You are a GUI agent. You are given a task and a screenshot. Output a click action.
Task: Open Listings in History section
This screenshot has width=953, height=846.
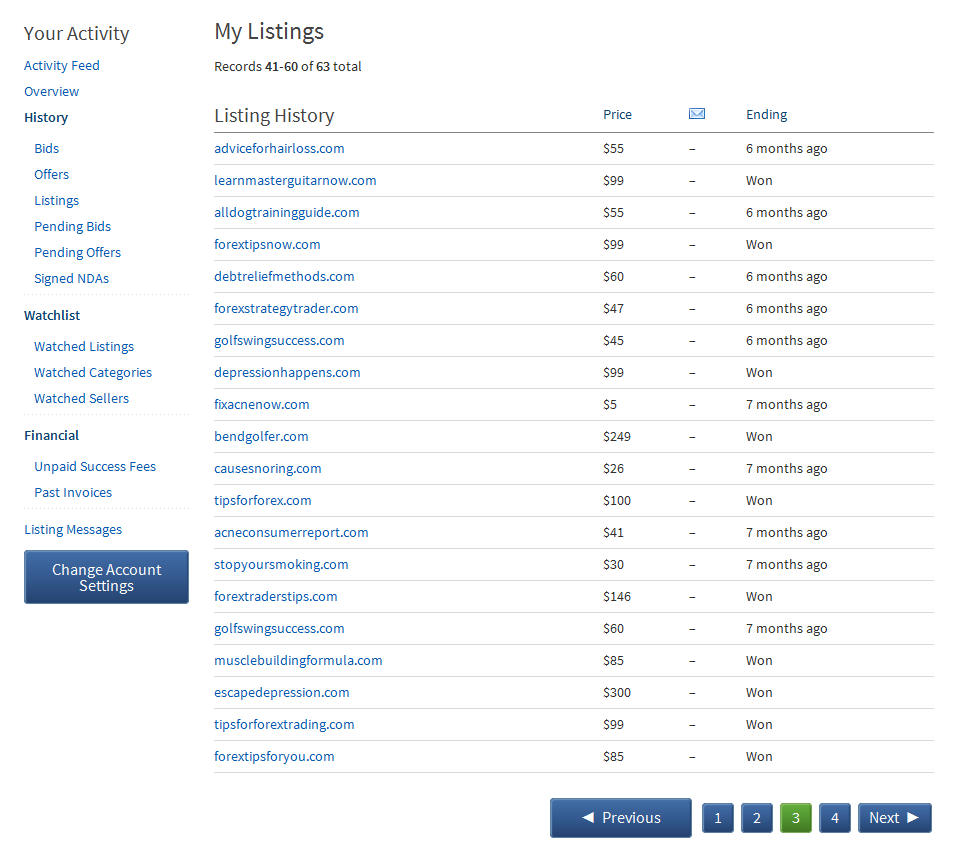click(x=57, y=201)
